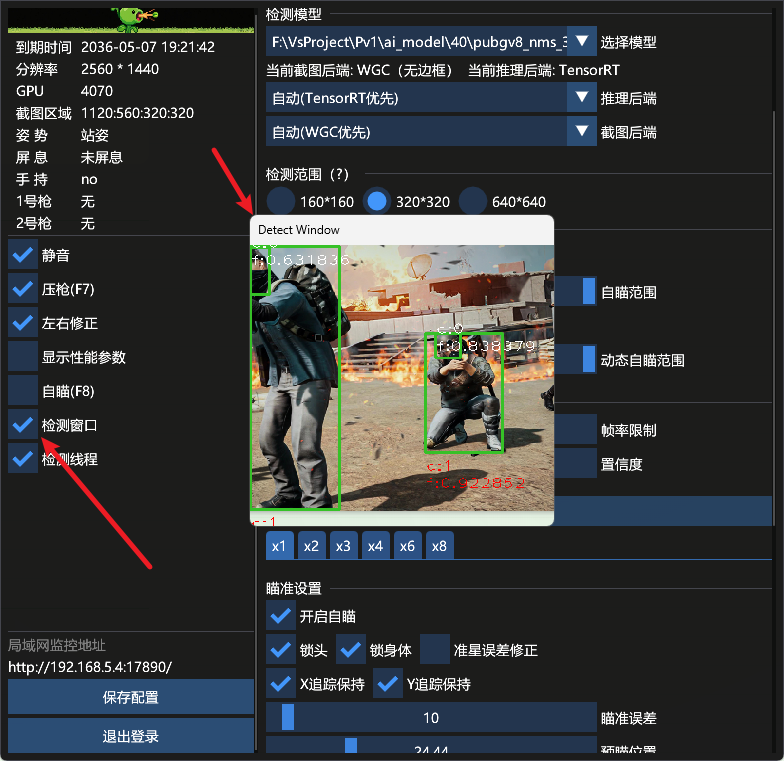
Task: Enable the 显示性能参数 checkbox
Action: (23, 357)
